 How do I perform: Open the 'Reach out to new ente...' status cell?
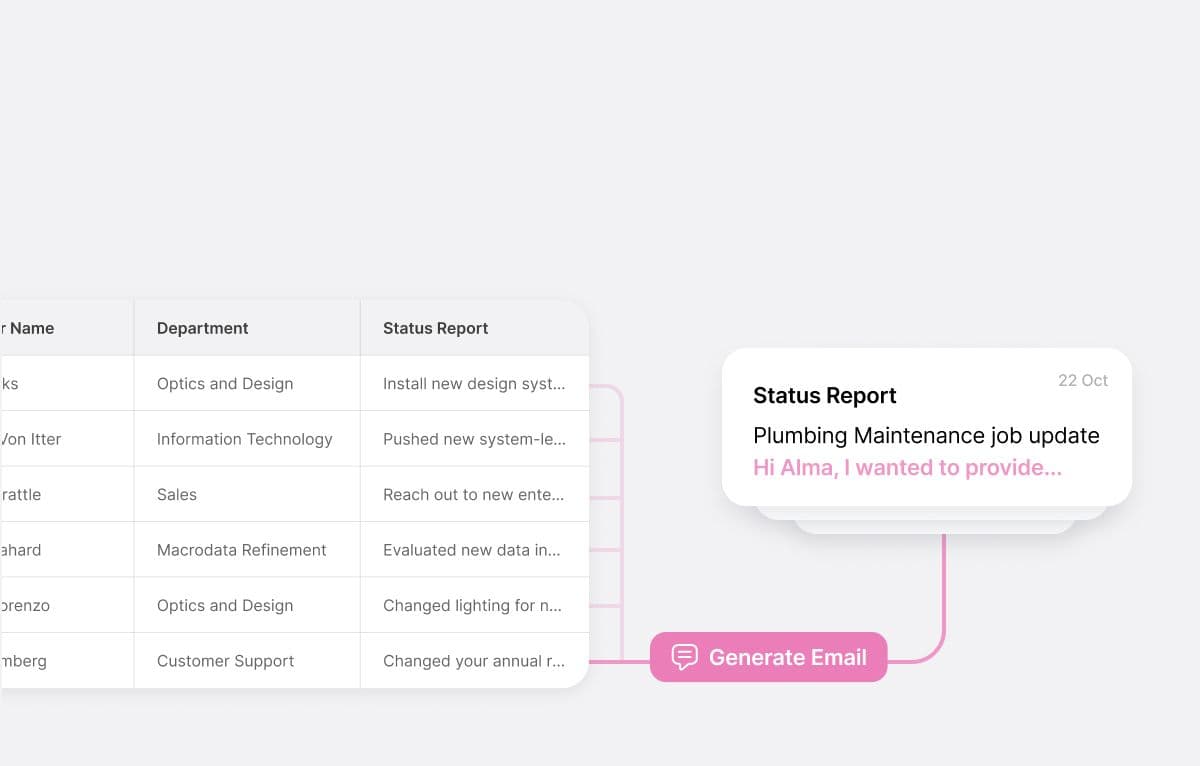pos(474,495)
